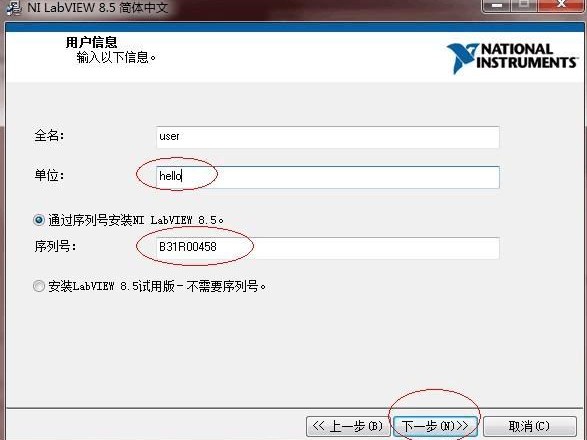Click the National Instruments logo

pos(512,58)
